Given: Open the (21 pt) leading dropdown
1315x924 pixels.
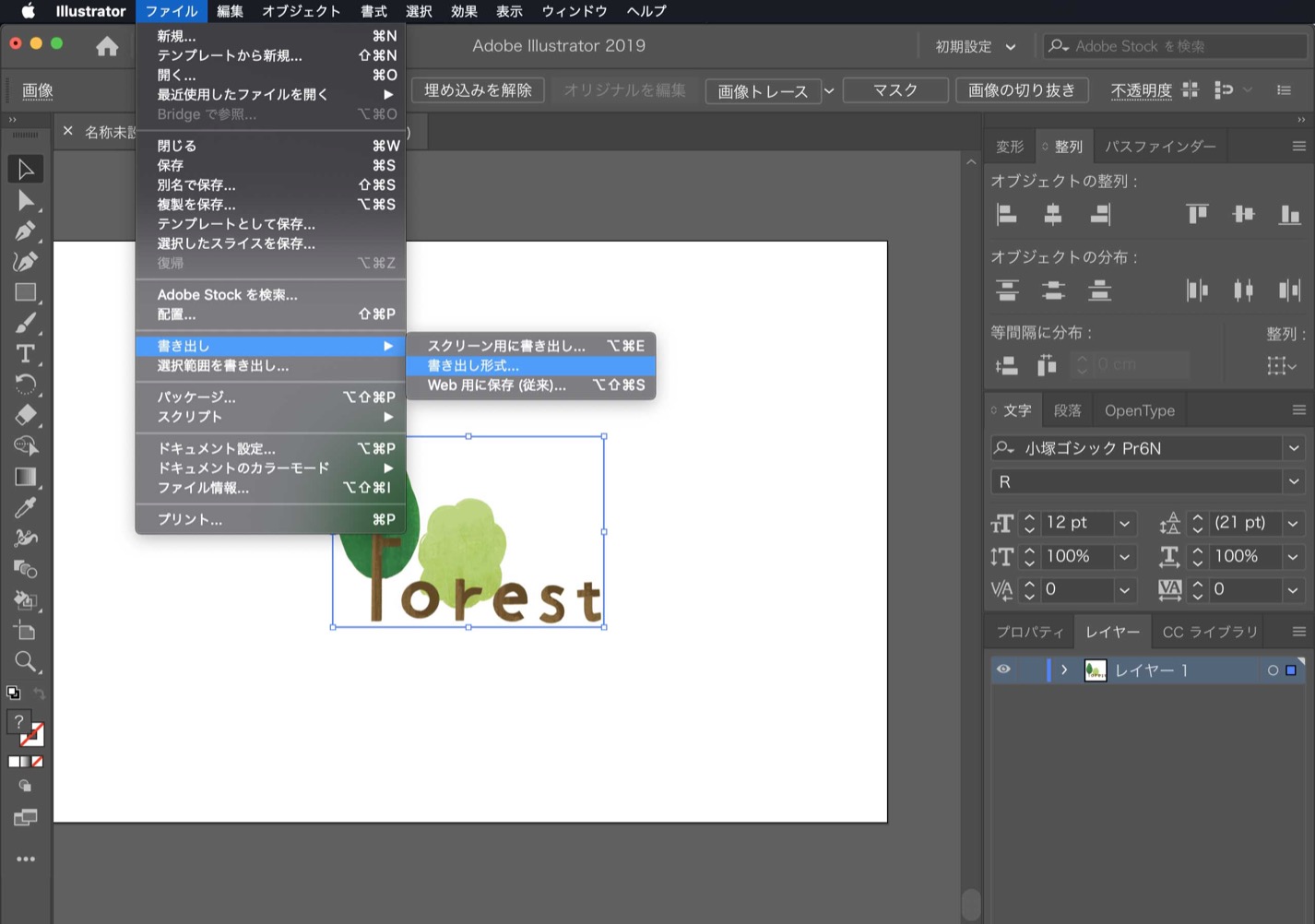Looking at the screenshot, I should (1293, 523).
